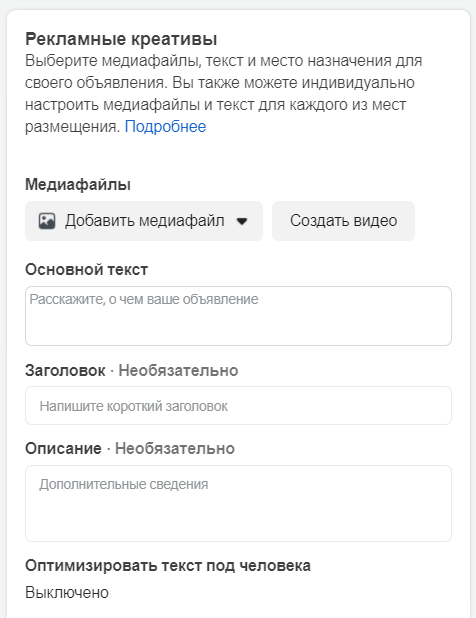The width and height of the screenshot is (476, 618).
Task: Click the Выключено status text
Action: point(67,592)
